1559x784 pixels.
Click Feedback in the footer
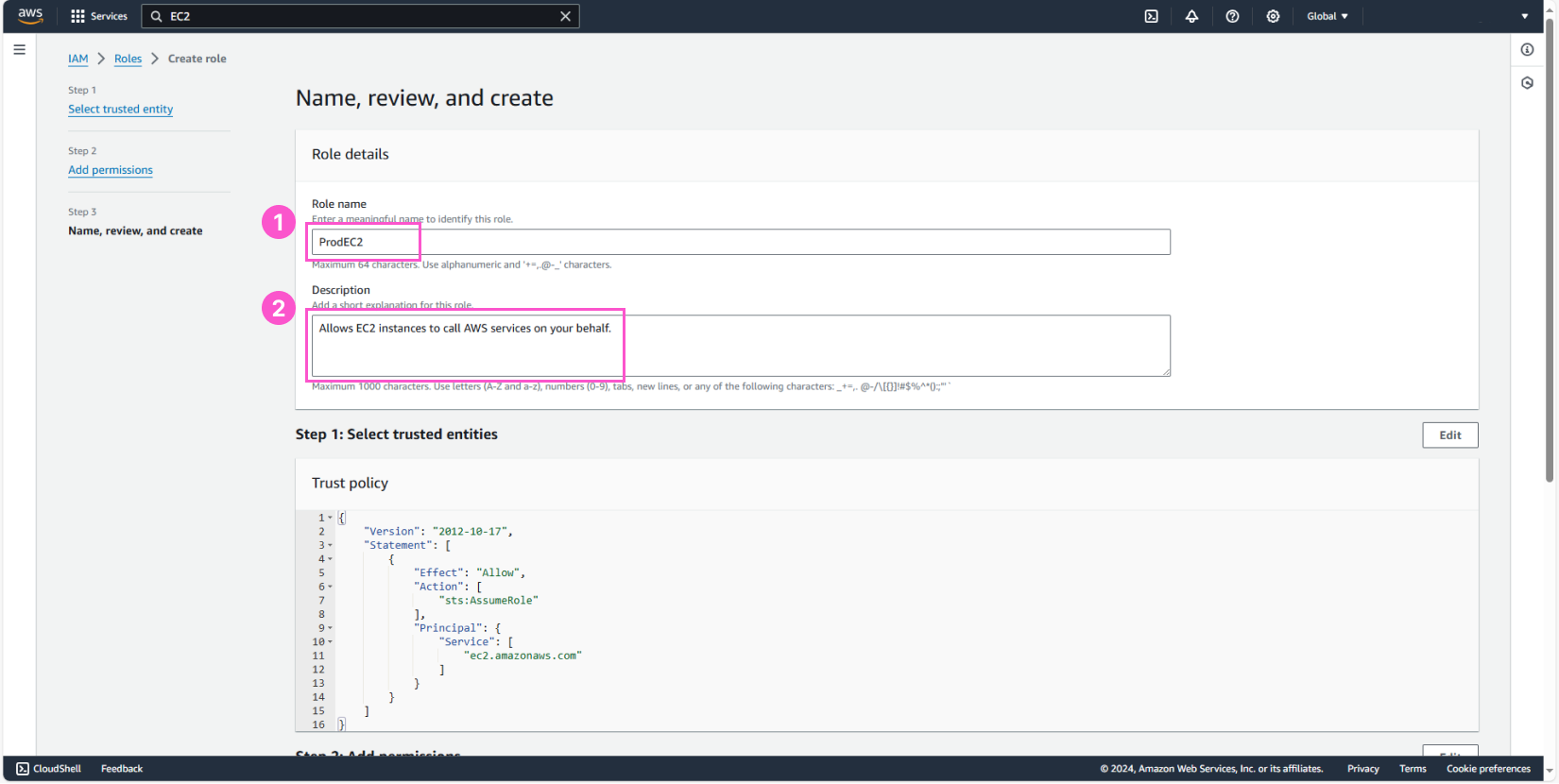click(122, 769)
